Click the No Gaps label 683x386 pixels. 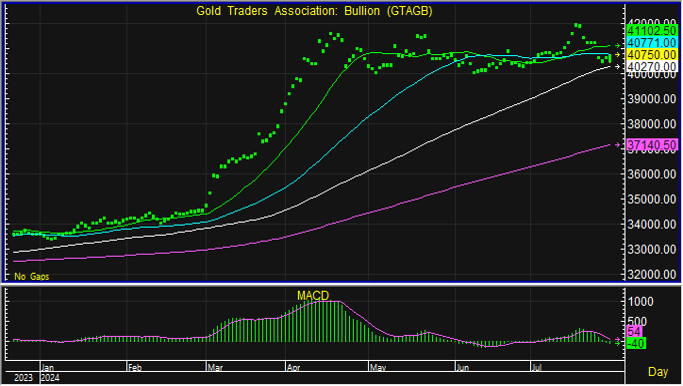31,276
